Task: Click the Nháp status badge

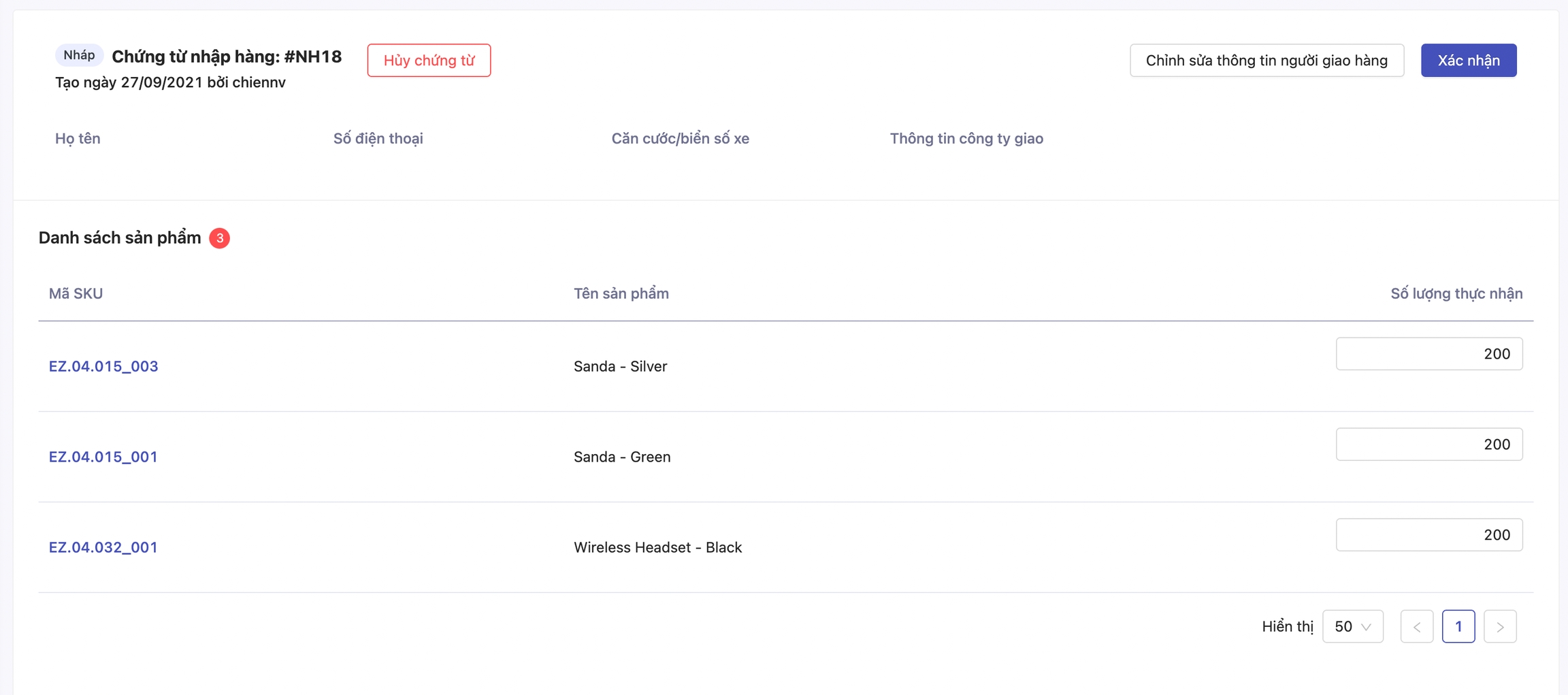Action: point(79,55)
